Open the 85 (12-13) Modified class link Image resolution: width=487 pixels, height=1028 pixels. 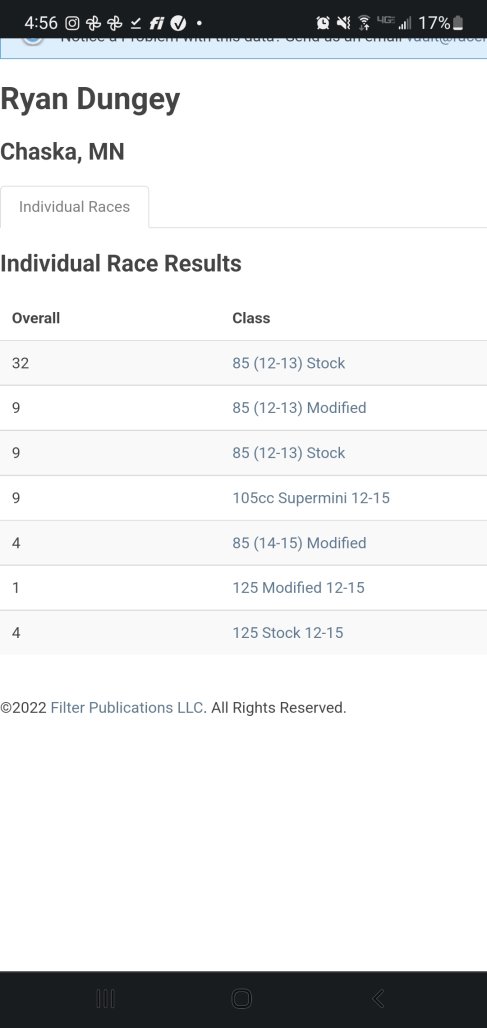tap(299, 408)
